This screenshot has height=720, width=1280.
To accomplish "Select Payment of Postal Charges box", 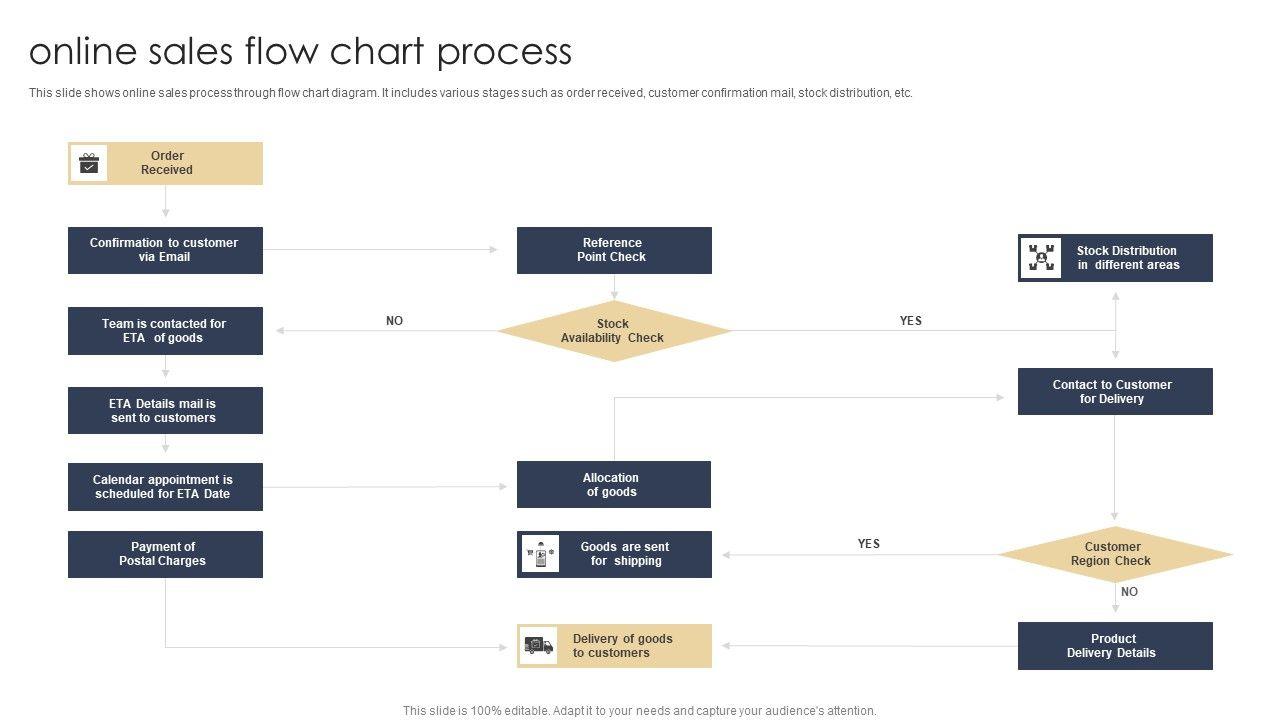I will [x=165, y=554].
